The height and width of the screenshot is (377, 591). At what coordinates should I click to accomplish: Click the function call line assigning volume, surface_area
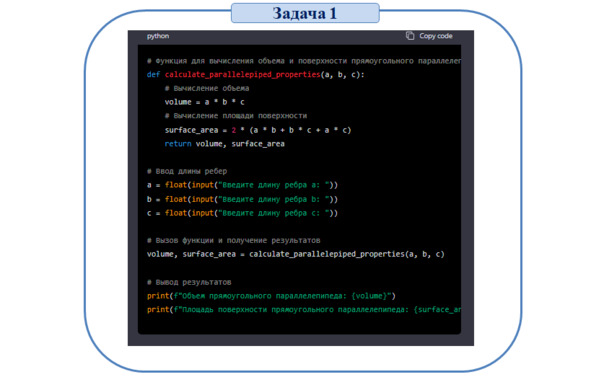pos(296,254)
